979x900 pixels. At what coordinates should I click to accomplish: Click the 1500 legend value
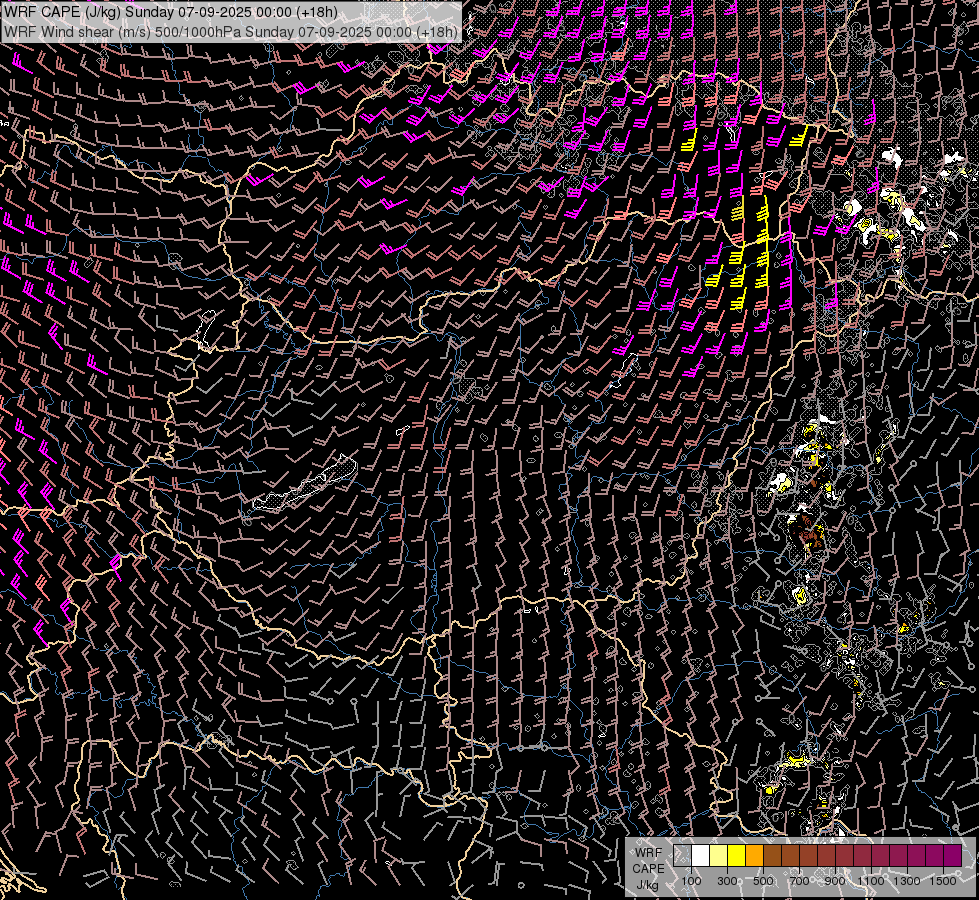coord(943,881)
